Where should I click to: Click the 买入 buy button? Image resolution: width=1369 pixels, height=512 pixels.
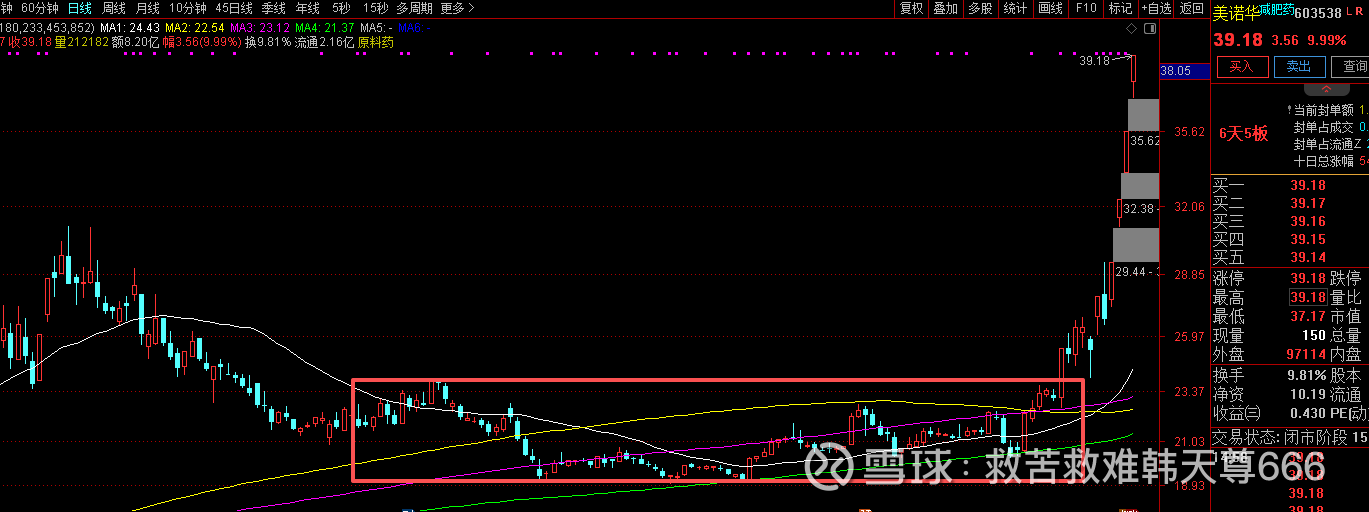click(1241, 66)
